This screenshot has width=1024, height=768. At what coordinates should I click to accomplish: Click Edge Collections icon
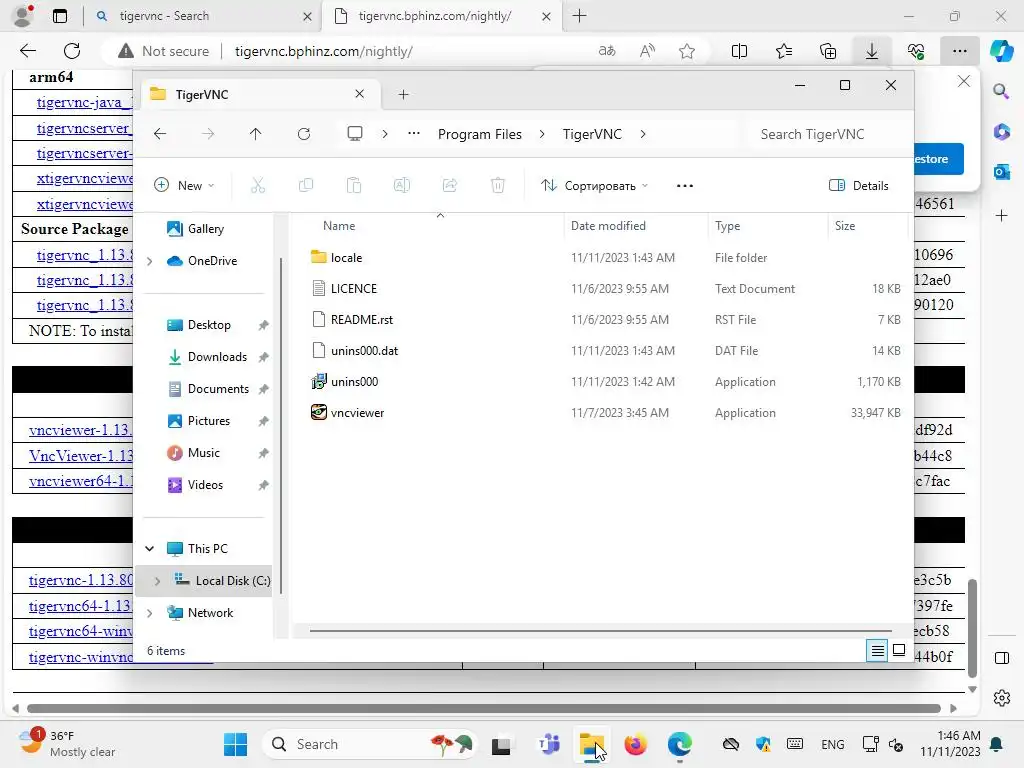[827, 51]
